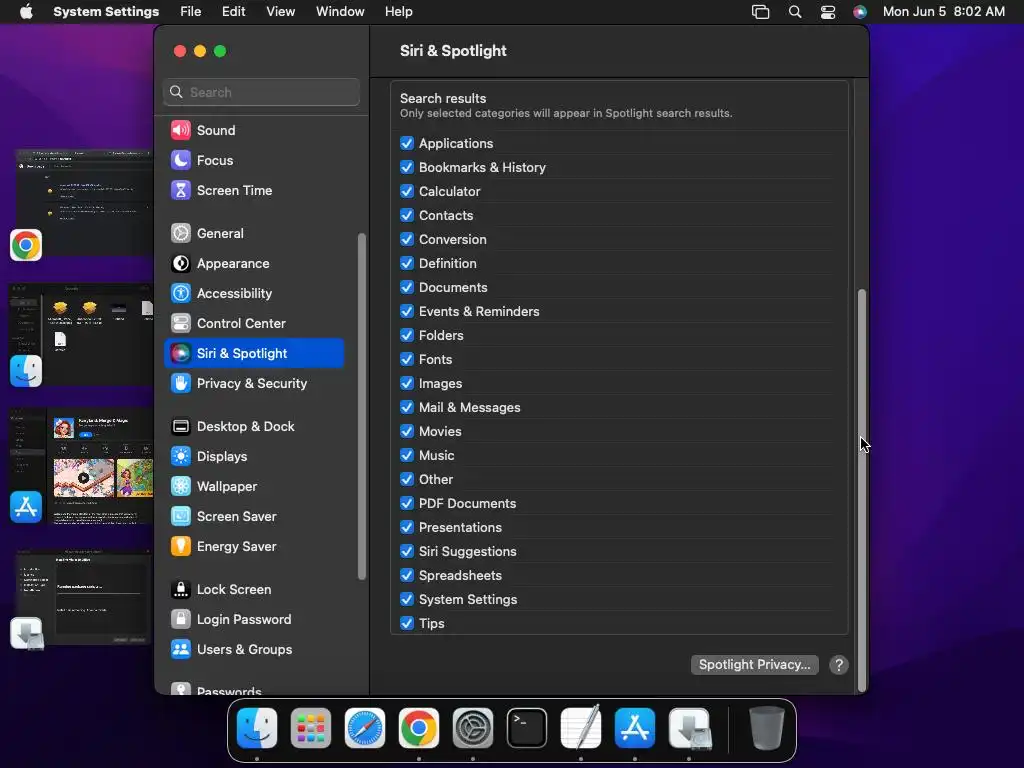Screen dimensions: 1024x768
Task: Open Trash in the Dock
Action: [767, 728]
